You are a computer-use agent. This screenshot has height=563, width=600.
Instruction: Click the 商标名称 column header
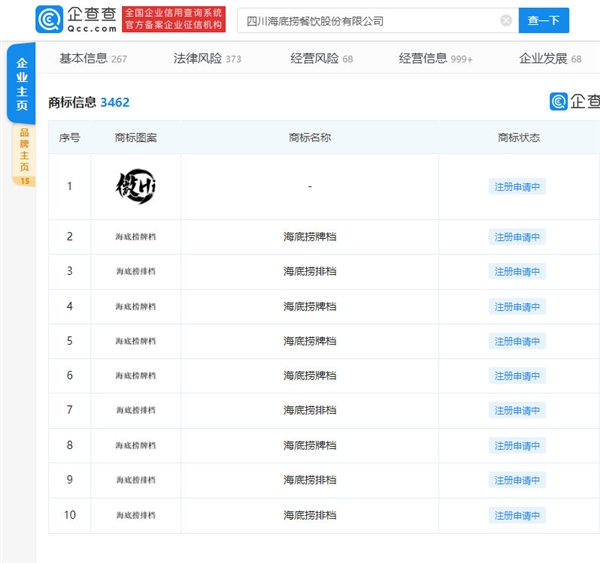(310, 137)
